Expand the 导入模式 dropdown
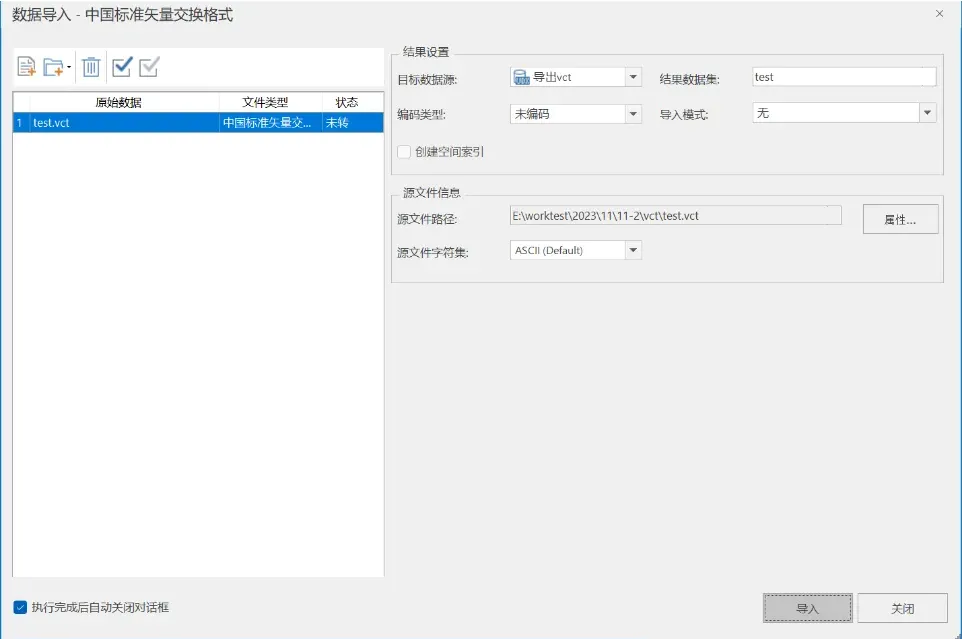The height and width of the screenshot is (639, 962). click(x=927, y=114)
